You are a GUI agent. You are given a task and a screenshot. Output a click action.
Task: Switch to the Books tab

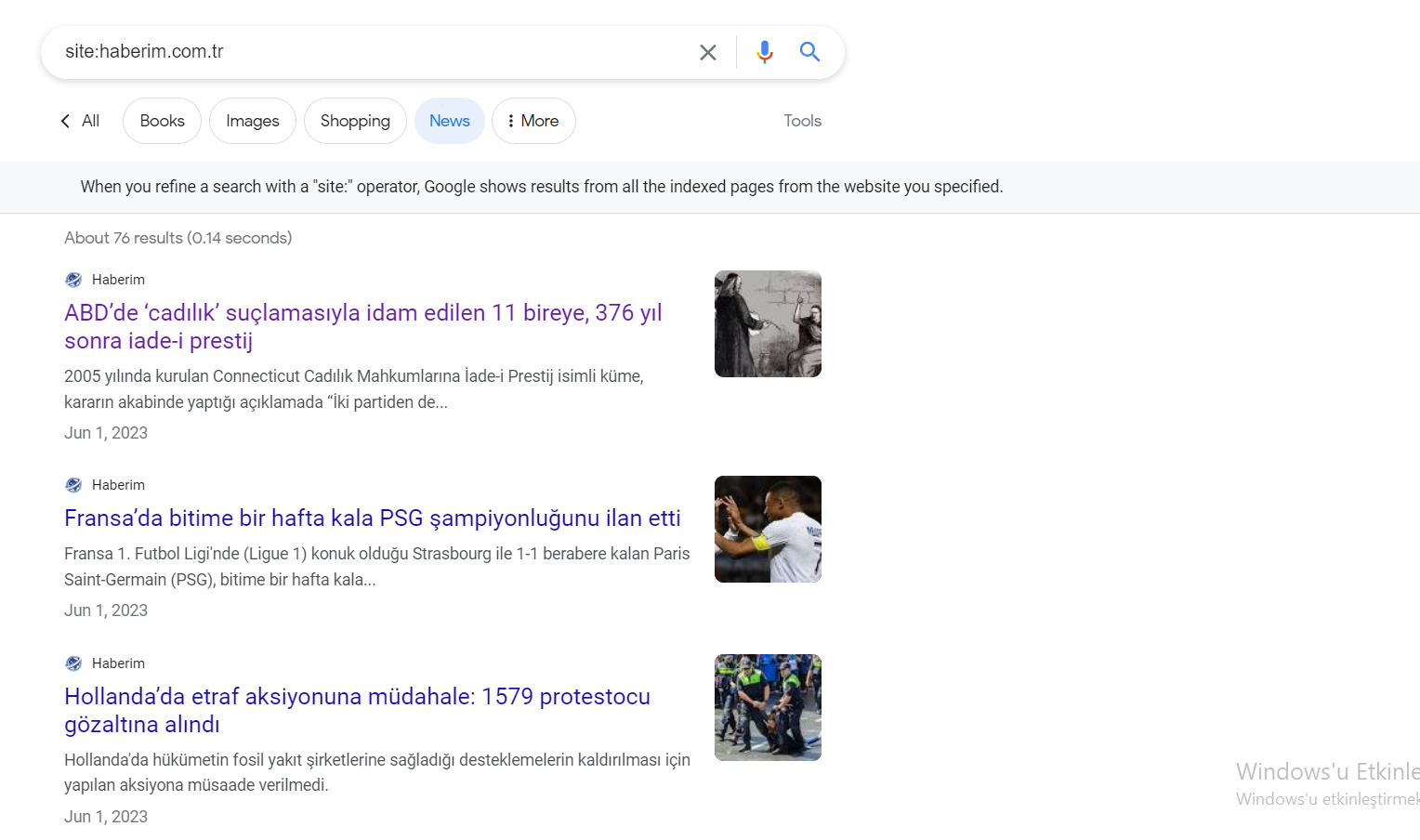(162, 121)
